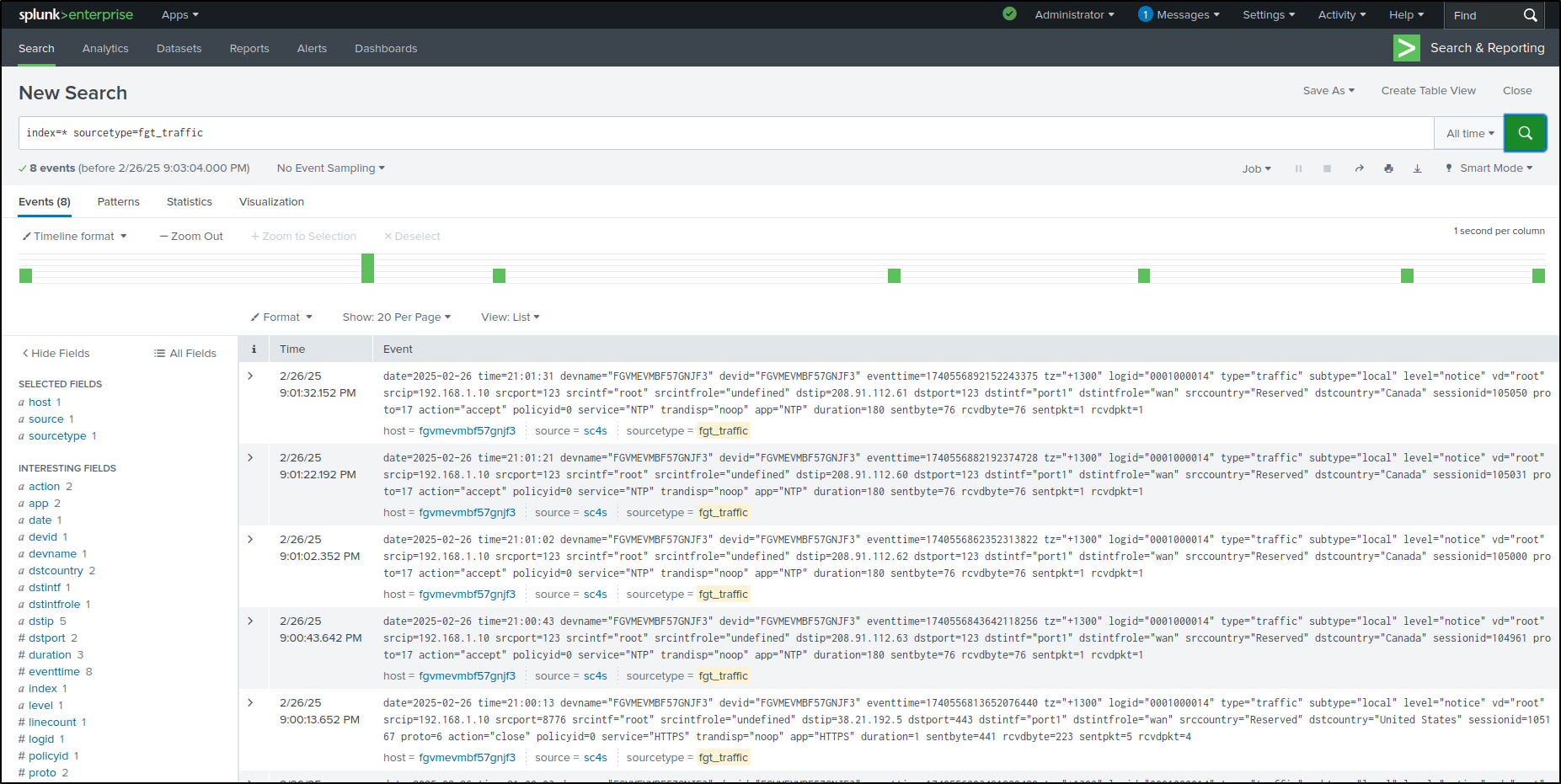This screenshot has height=784, width=1561.
Task: Stop the search job
Action: (x=1328, y=168)
